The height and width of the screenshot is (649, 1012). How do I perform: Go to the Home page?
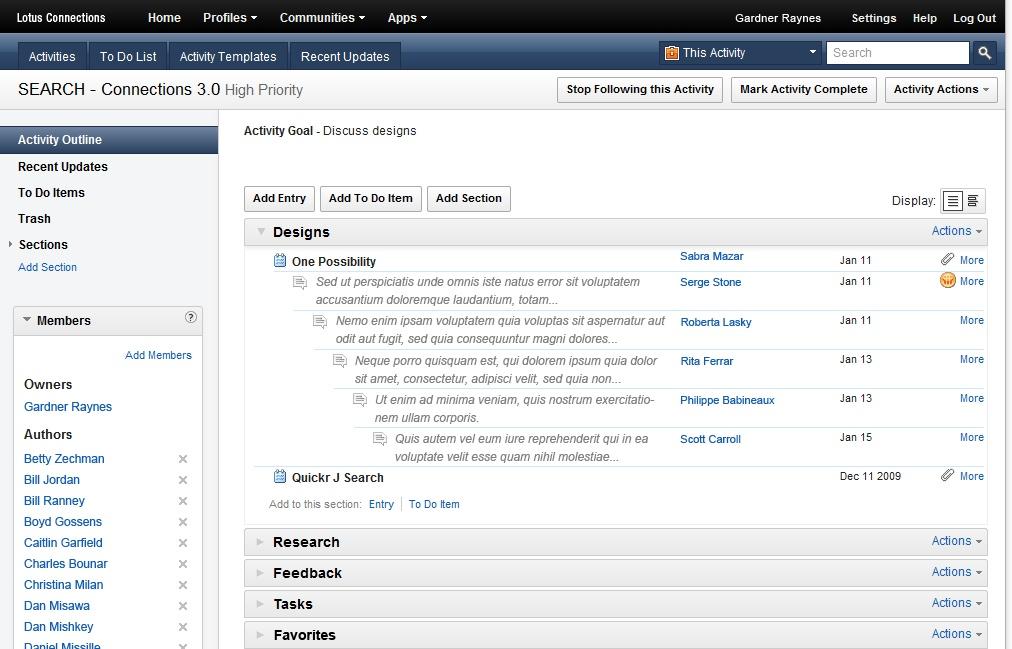click(164, 17)
